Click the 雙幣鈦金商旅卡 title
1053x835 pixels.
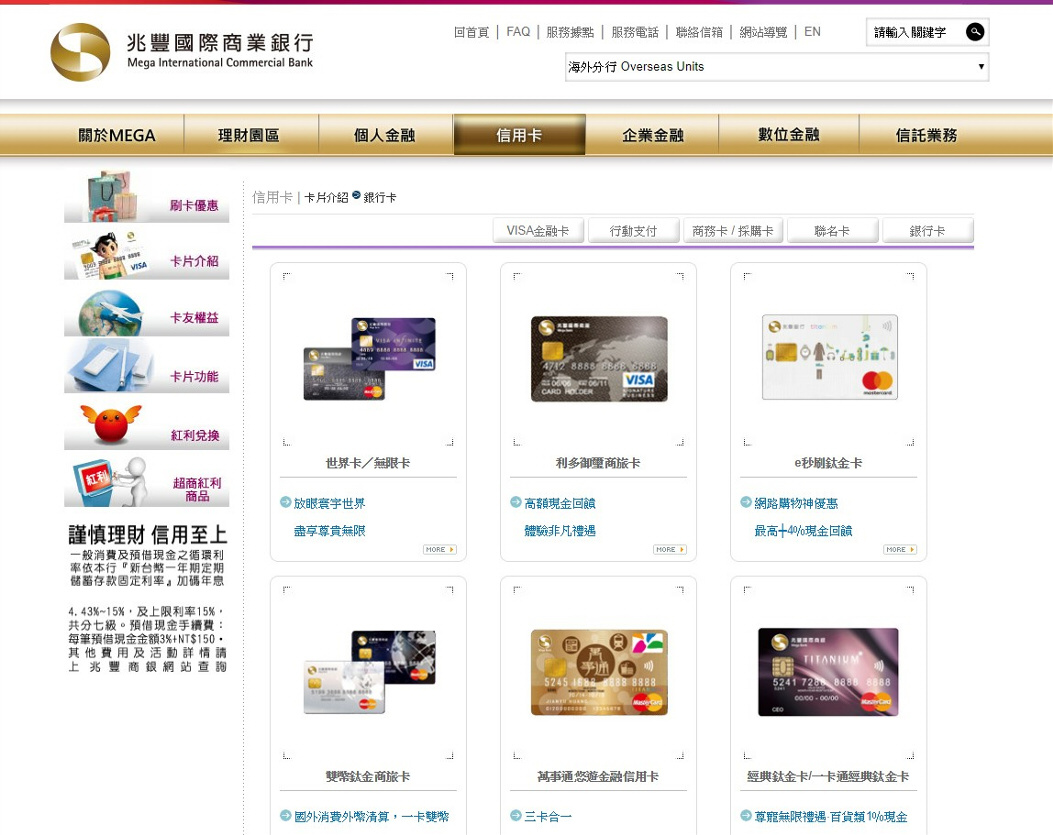pyautogui.click(x=368, y=777)
